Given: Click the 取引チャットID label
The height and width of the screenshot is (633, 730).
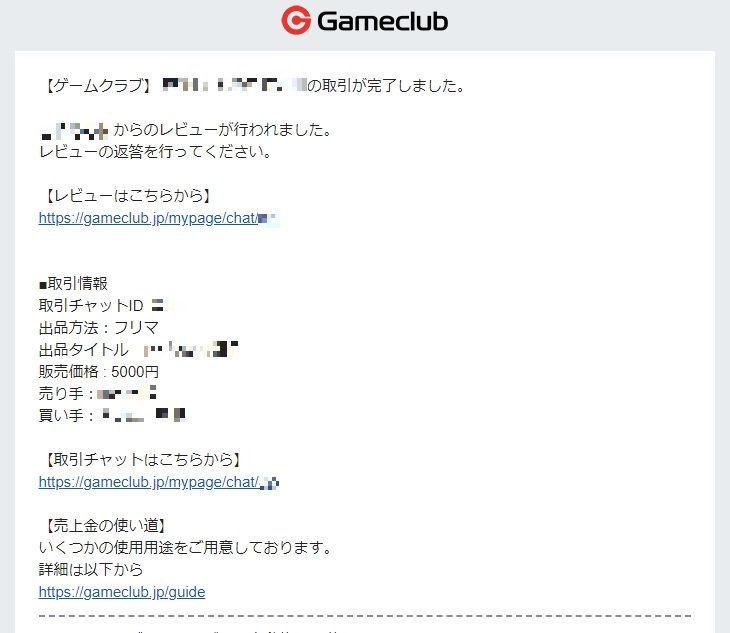Looking at the screenshot, I should pyautogui.click(x=91, y=306).
